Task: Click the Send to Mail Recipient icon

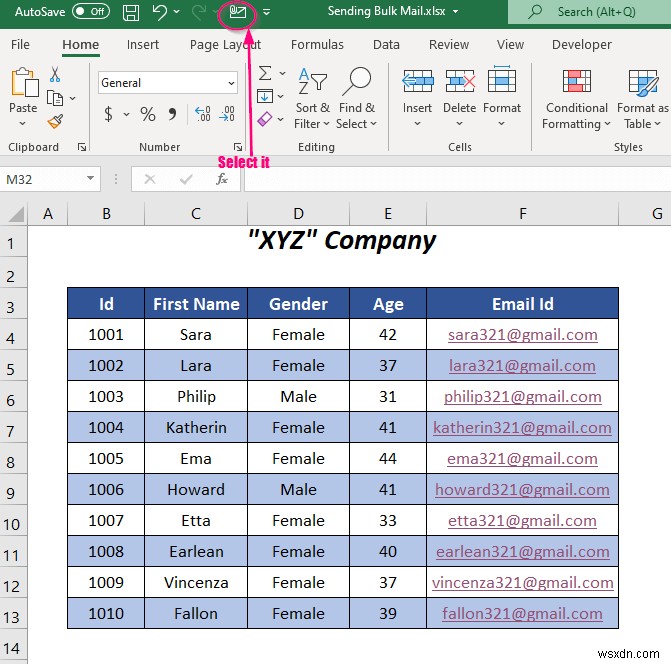Action: (x=238, y=12)
